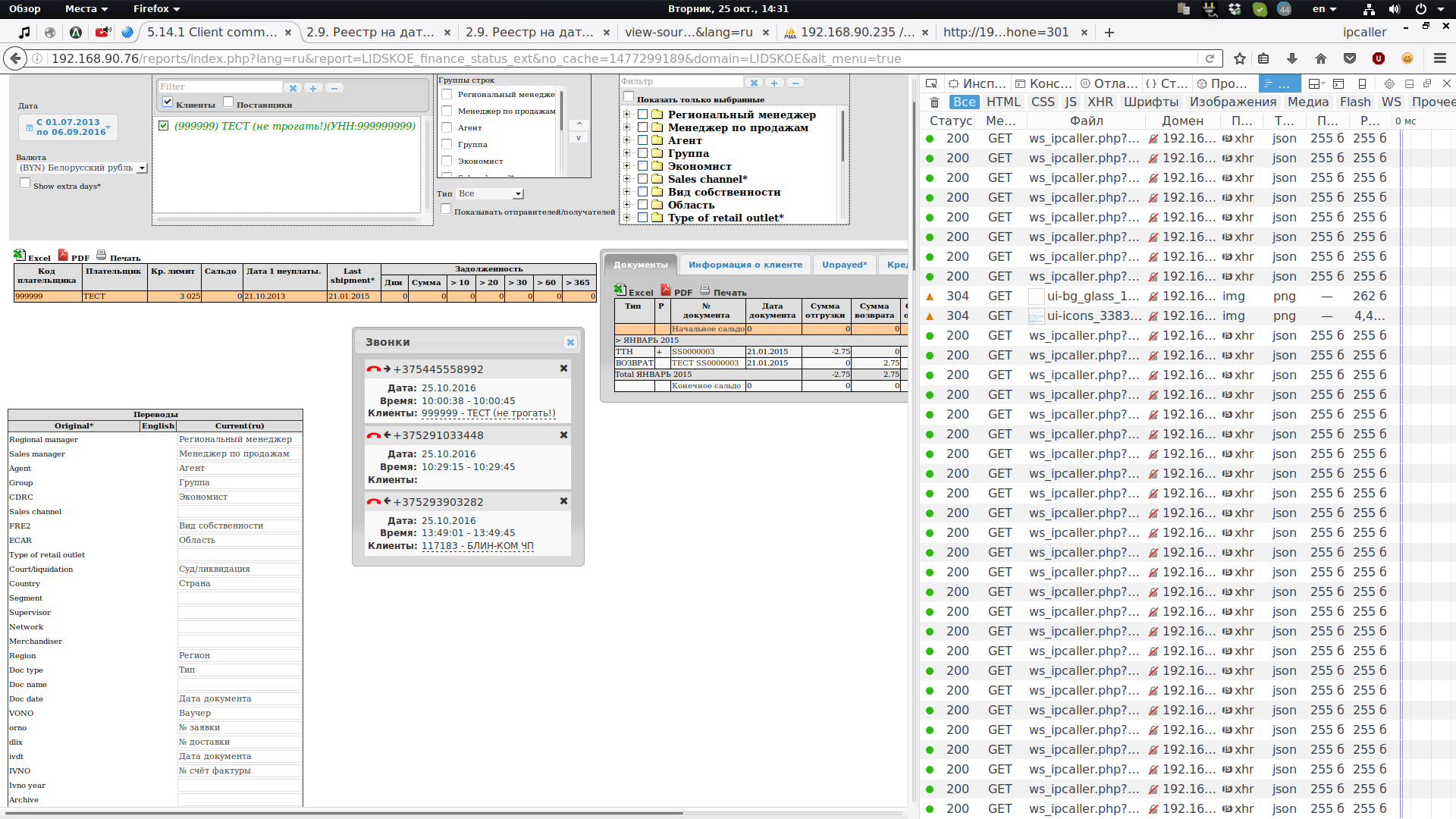Toggle responsive design mode in devtools
This screenshot has height=819, width=1456.
click(x=1362, y=83)
